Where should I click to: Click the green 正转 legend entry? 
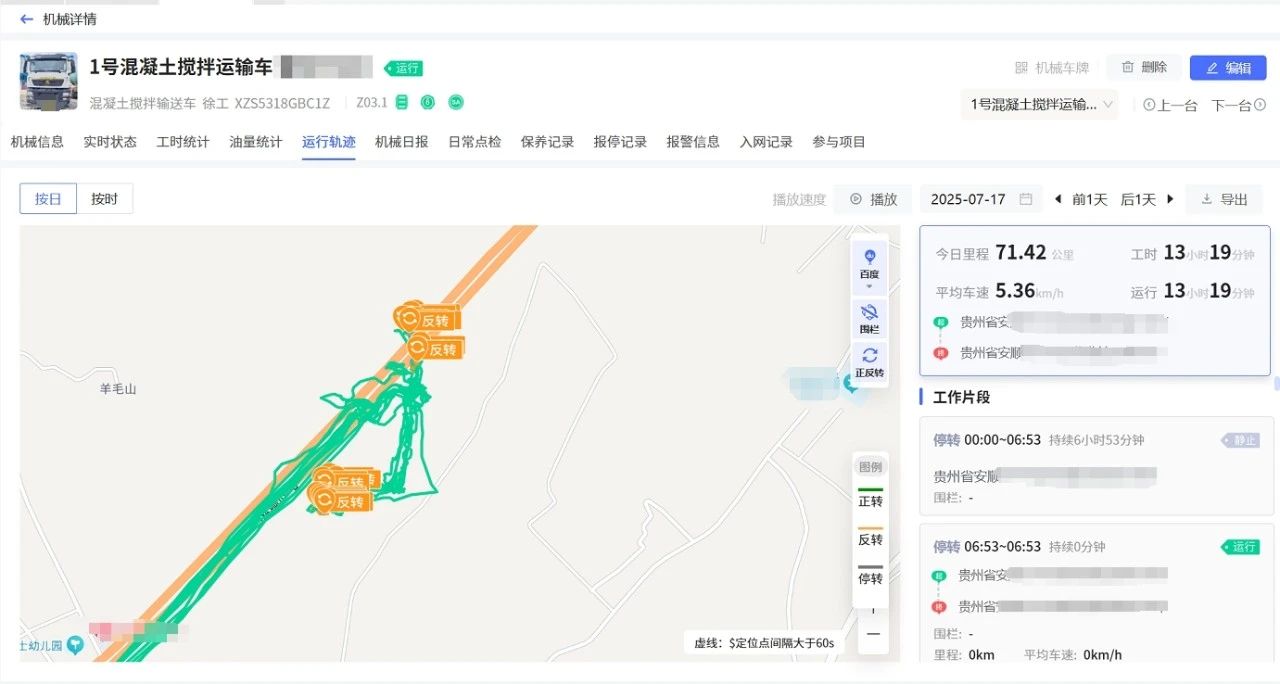click(x=870, y=497)
